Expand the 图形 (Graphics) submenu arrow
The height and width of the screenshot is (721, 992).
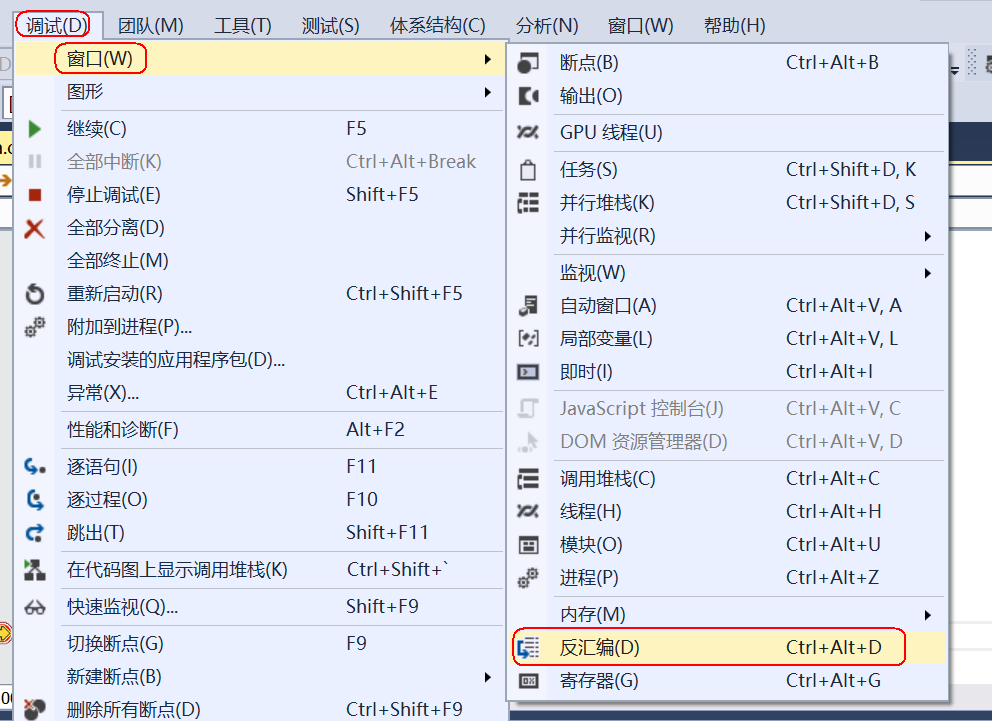(489, 92)
